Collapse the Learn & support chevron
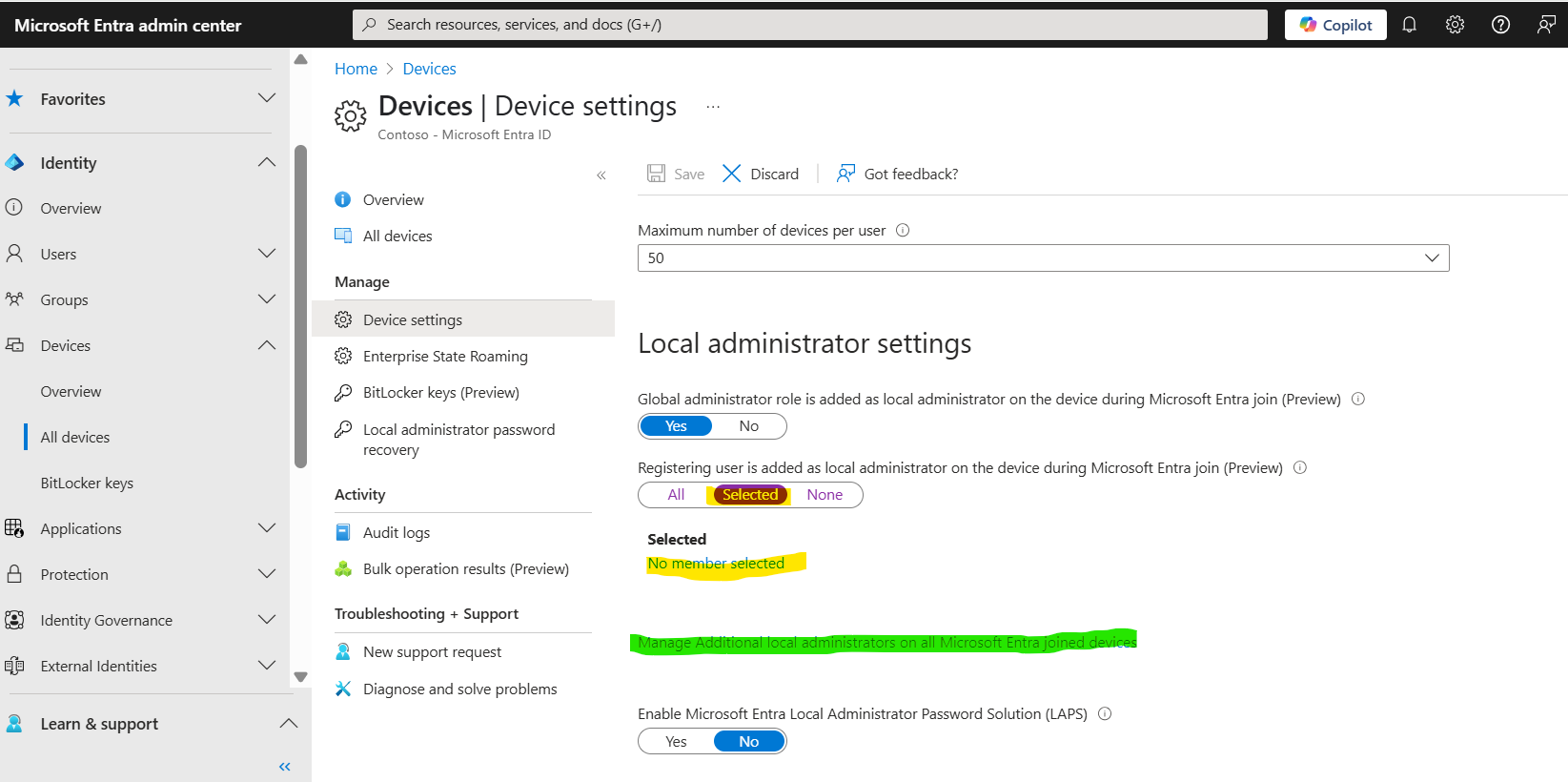The height and width of the screenshot is (782, 1568). pyautogui.click(x=288, y=724)
